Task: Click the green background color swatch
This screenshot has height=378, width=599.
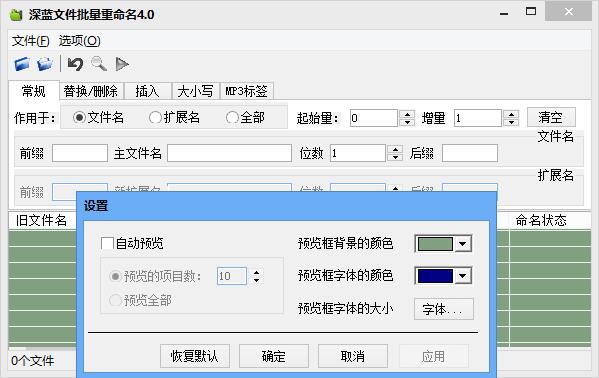Action: [435, 243]
